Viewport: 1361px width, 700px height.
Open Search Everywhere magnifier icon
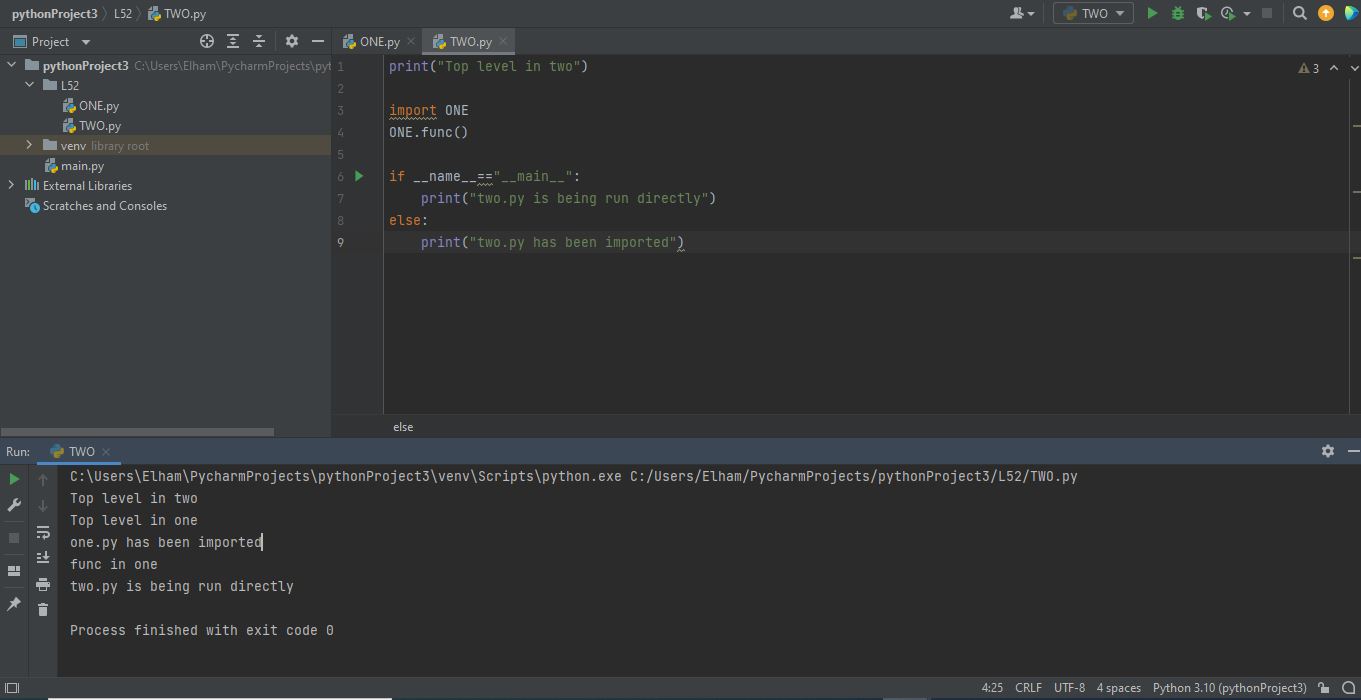[x=1299, y=13]
